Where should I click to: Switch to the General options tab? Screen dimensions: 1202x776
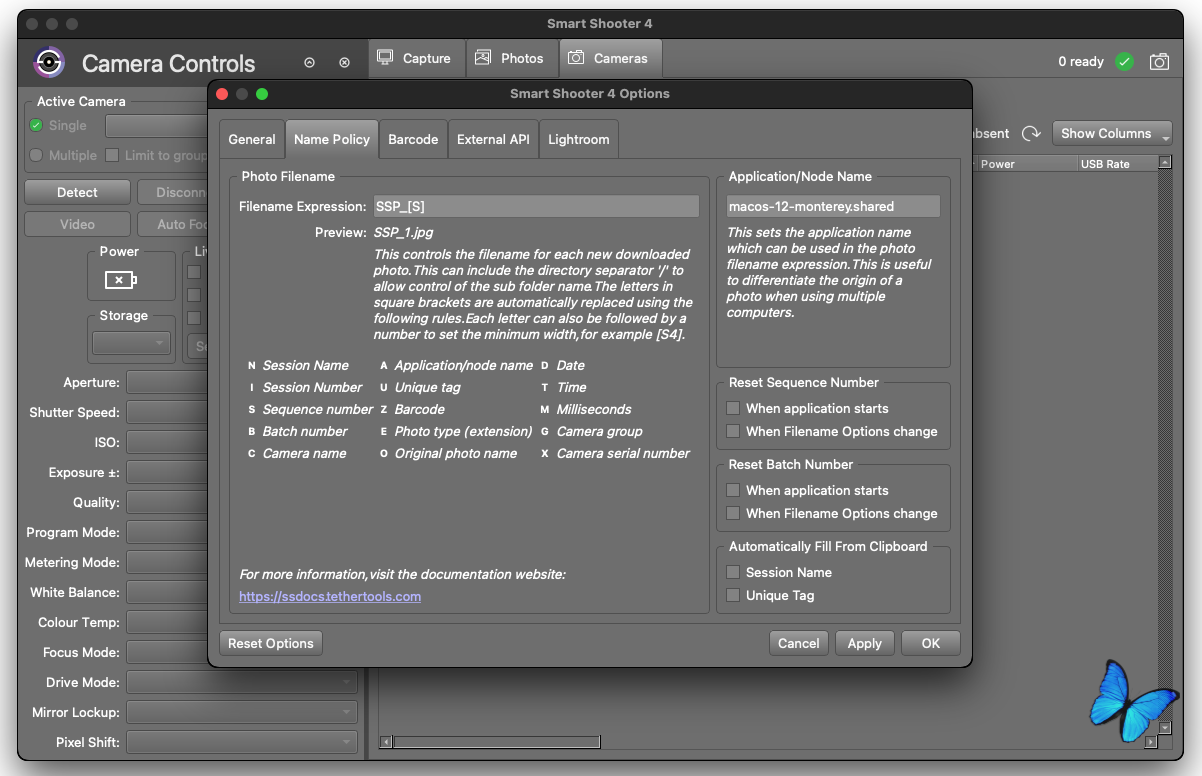252,139
